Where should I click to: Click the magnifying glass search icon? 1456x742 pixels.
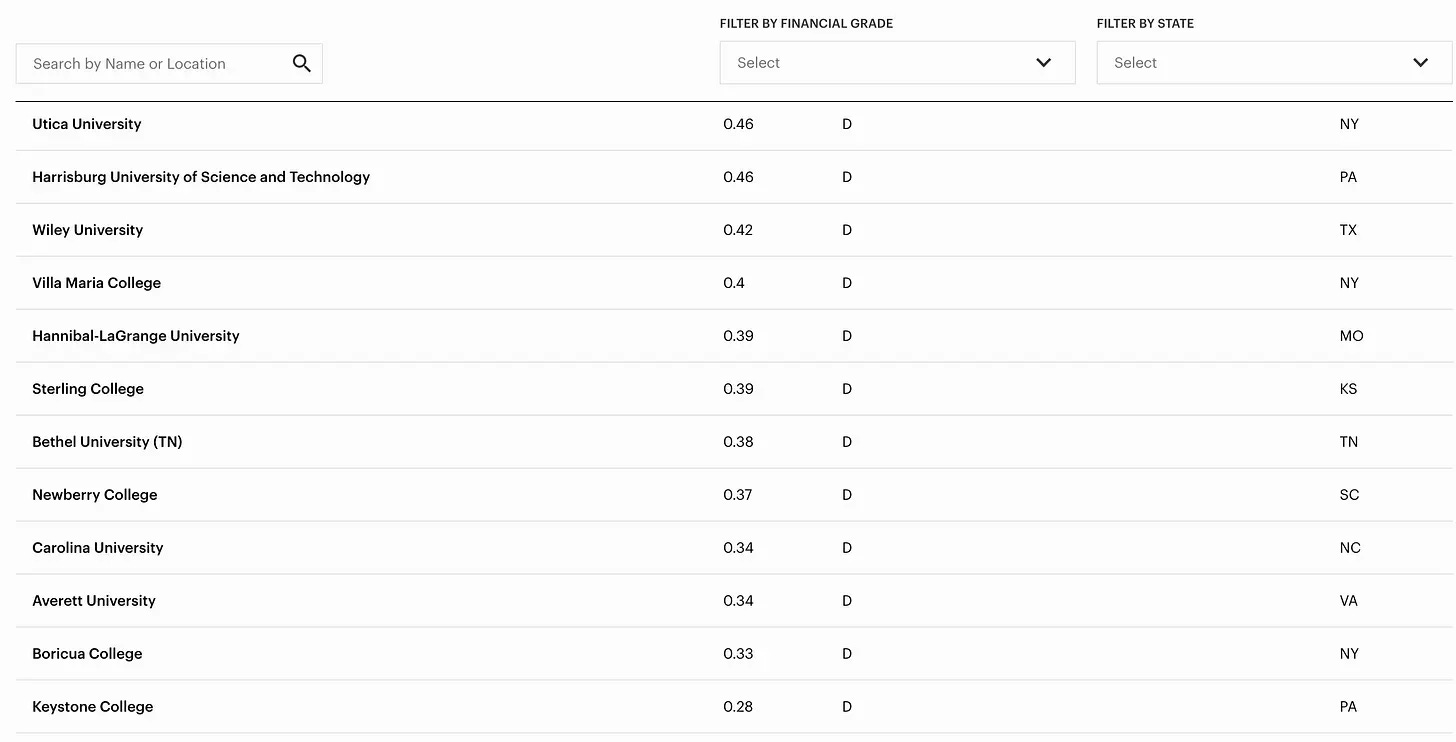[x=302, y=64]
